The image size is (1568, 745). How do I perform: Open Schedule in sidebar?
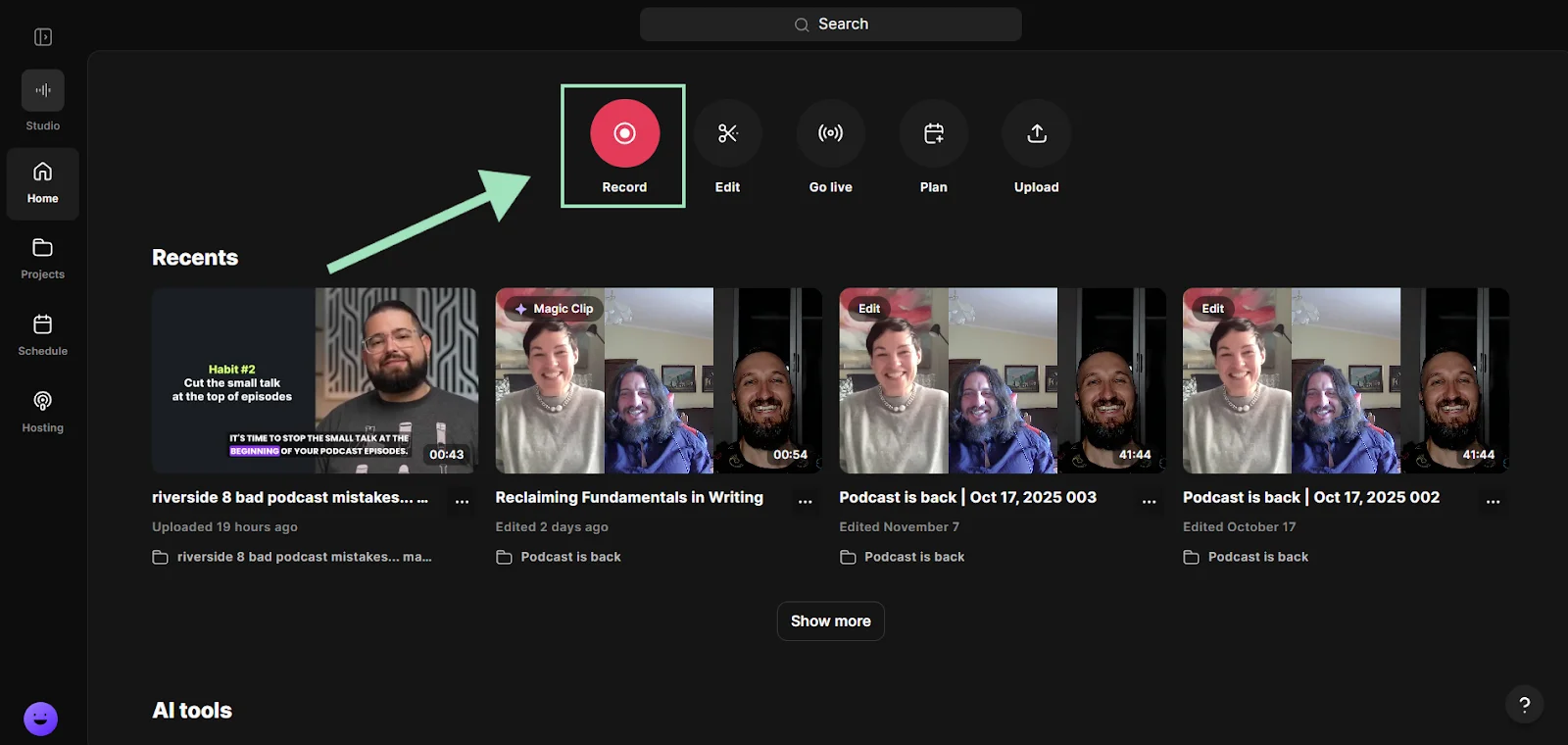tap(43, 335)
